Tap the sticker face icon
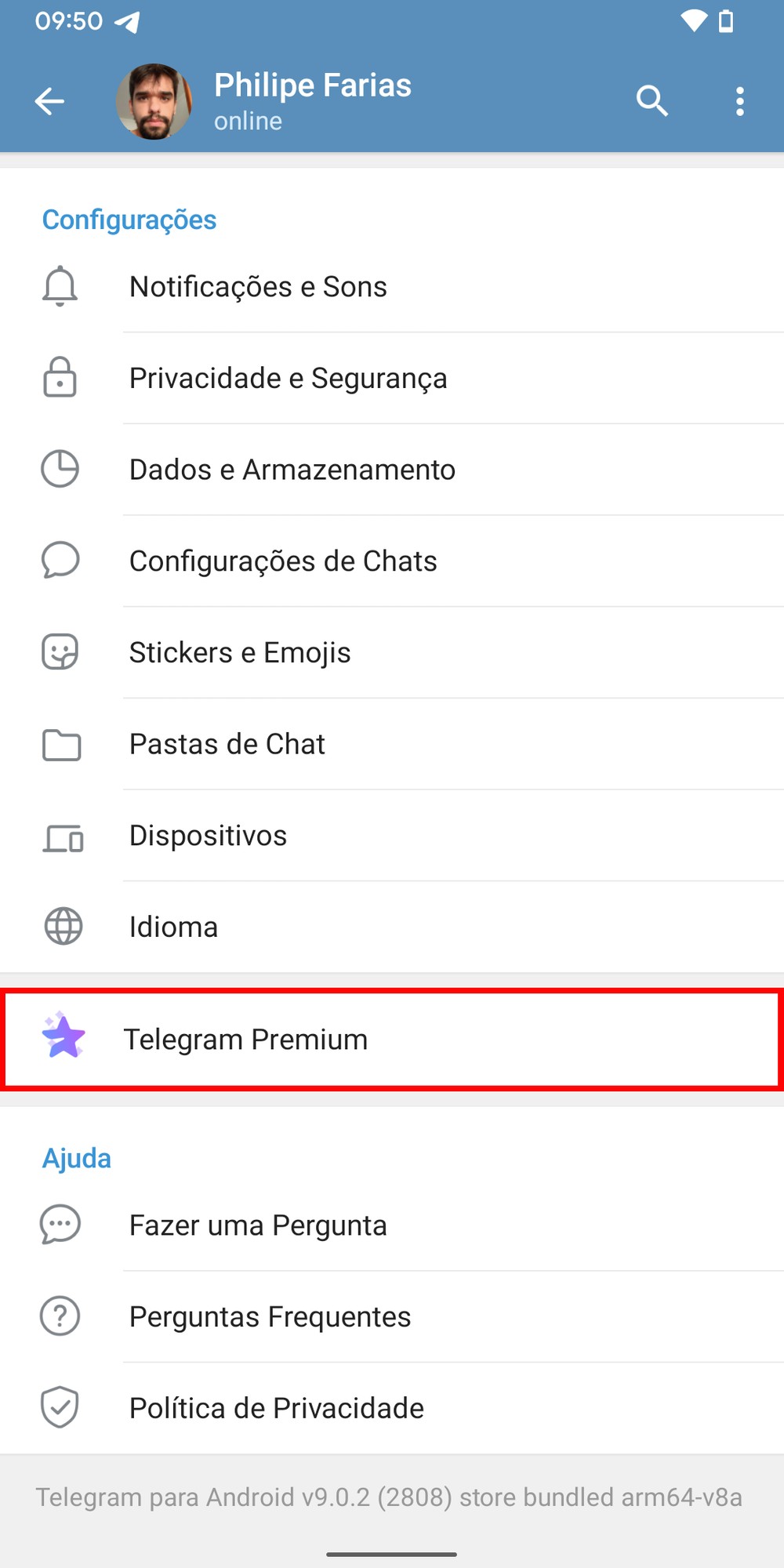Viewport: 784px width, 1568px height. pyautogui.click(x=60, y=652)
